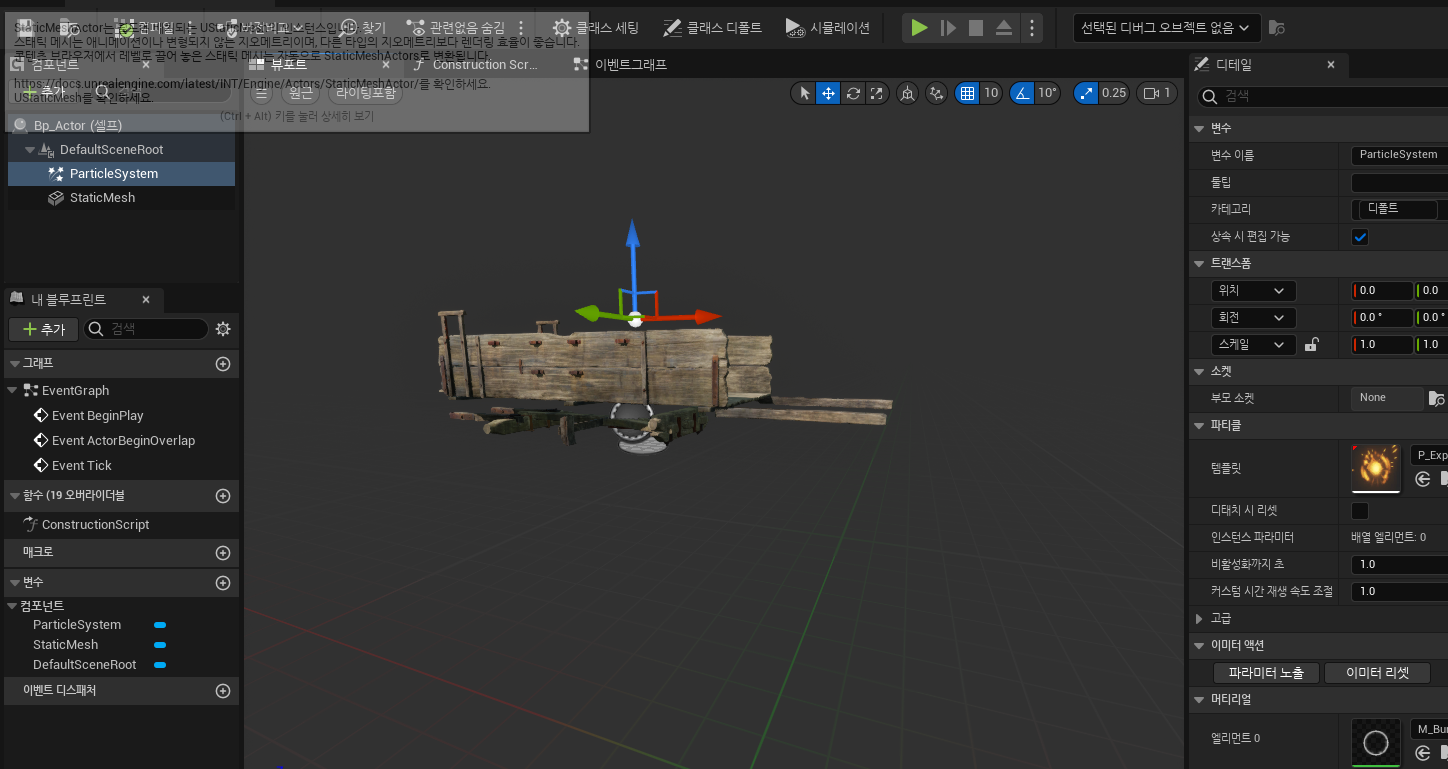This screenshot has height=769, width=1448.
Task: Collapse the 변수 section in Details
Action: (x=1200, y=128)
